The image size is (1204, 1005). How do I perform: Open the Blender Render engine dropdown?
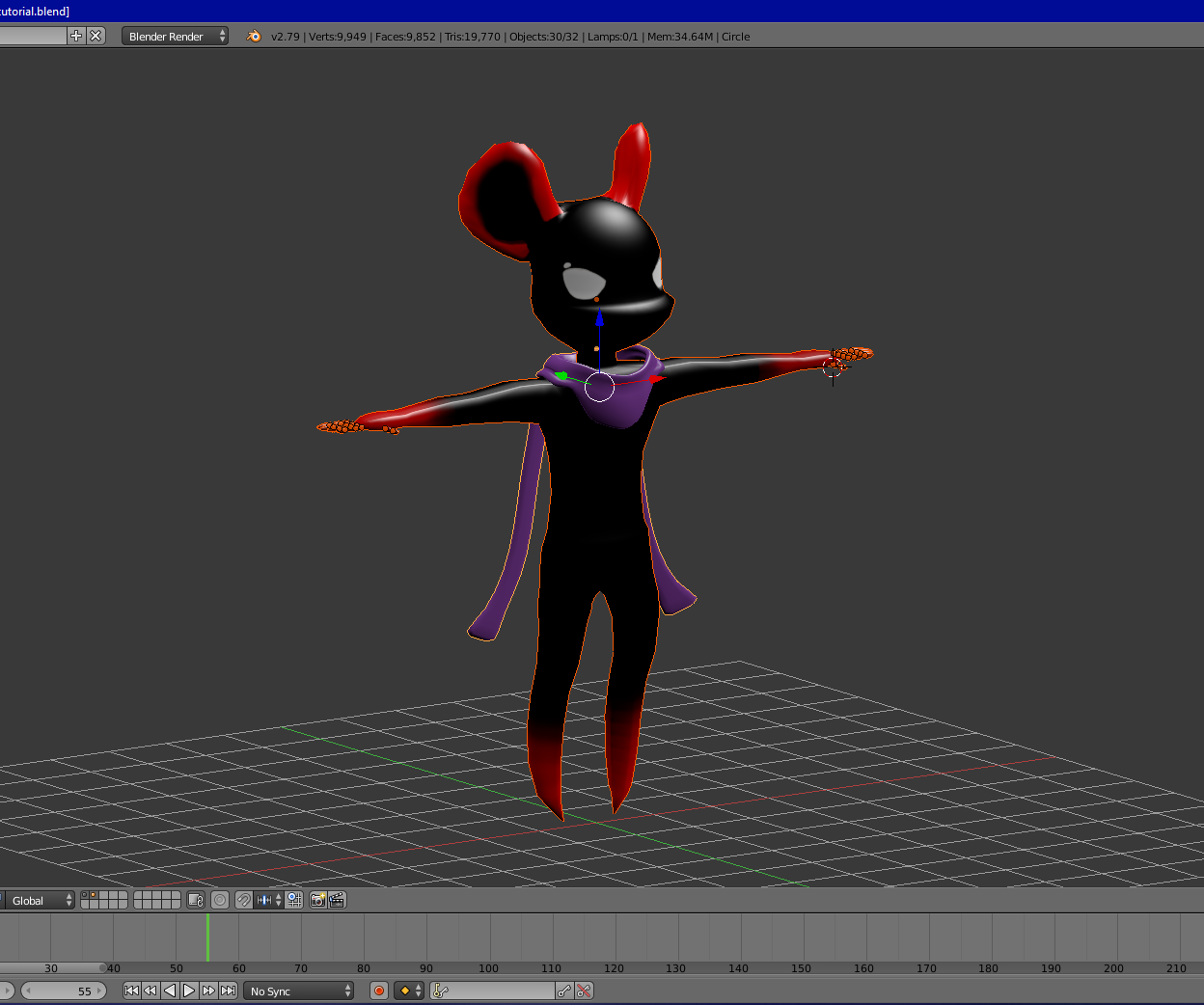coord(174,36)
